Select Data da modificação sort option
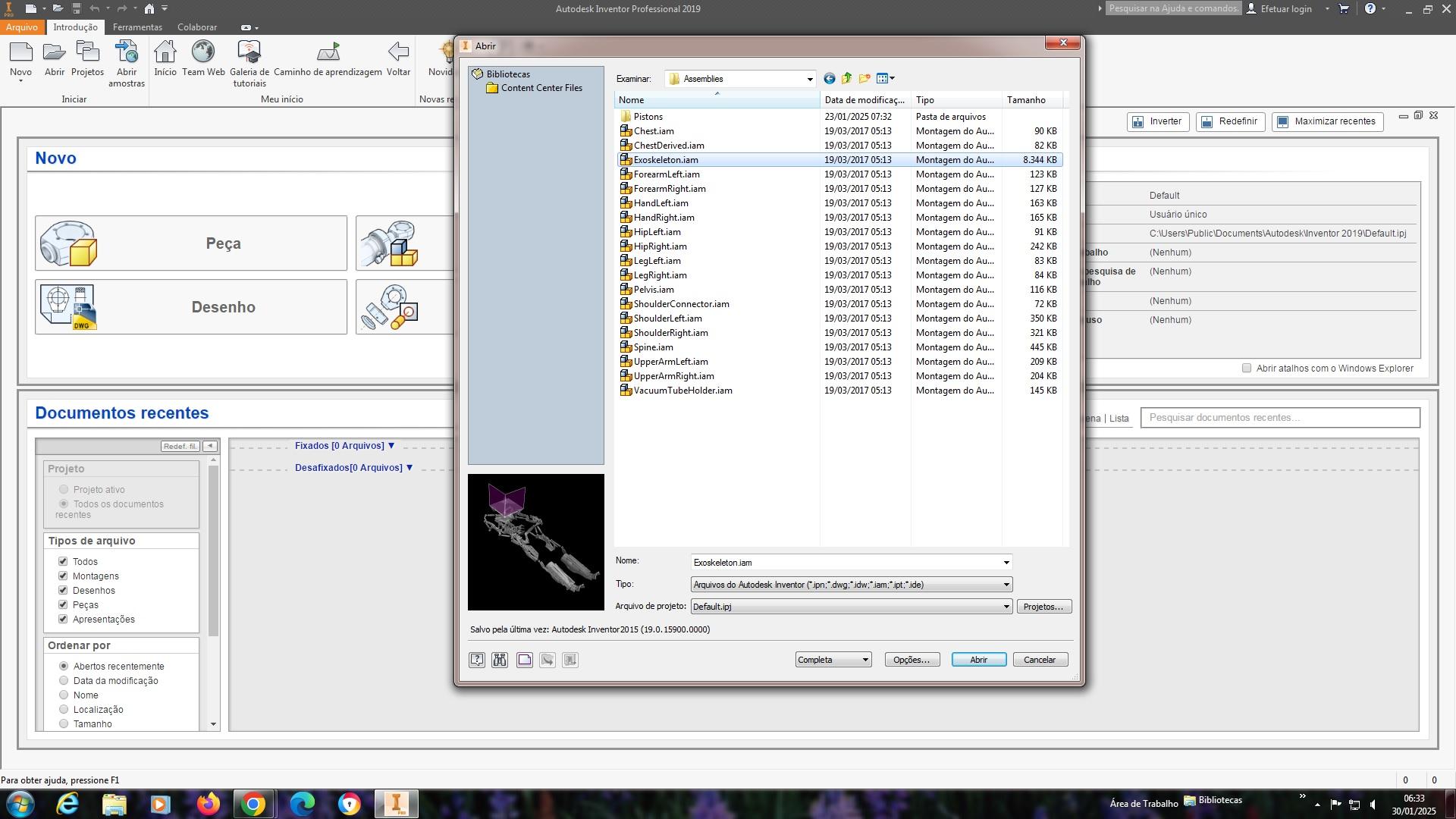The image size is (1456, 819). tap(64, 681)
